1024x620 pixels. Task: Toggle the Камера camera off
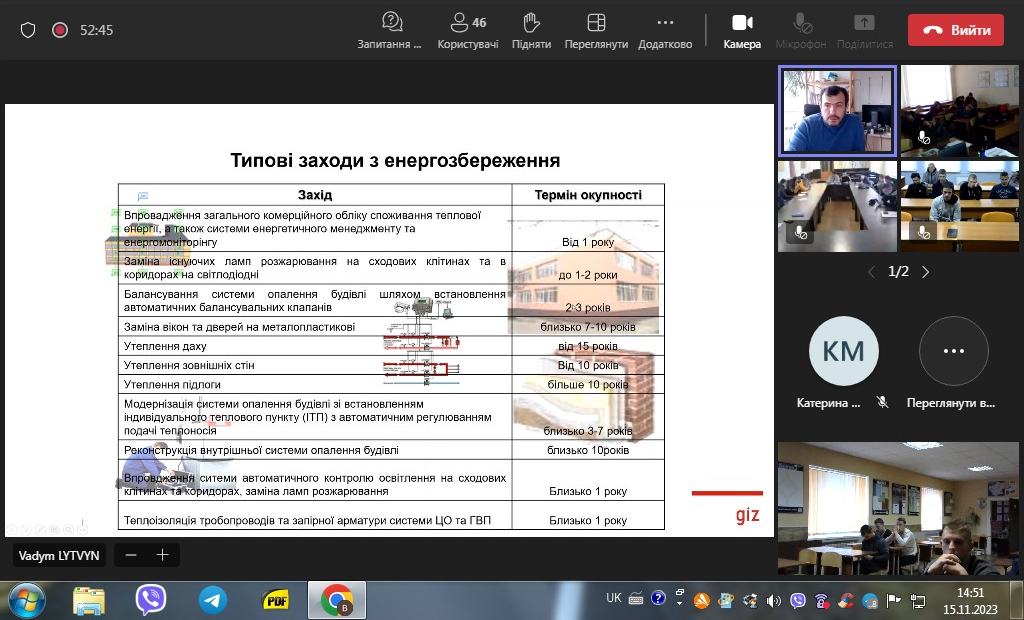tap(742, 29)
